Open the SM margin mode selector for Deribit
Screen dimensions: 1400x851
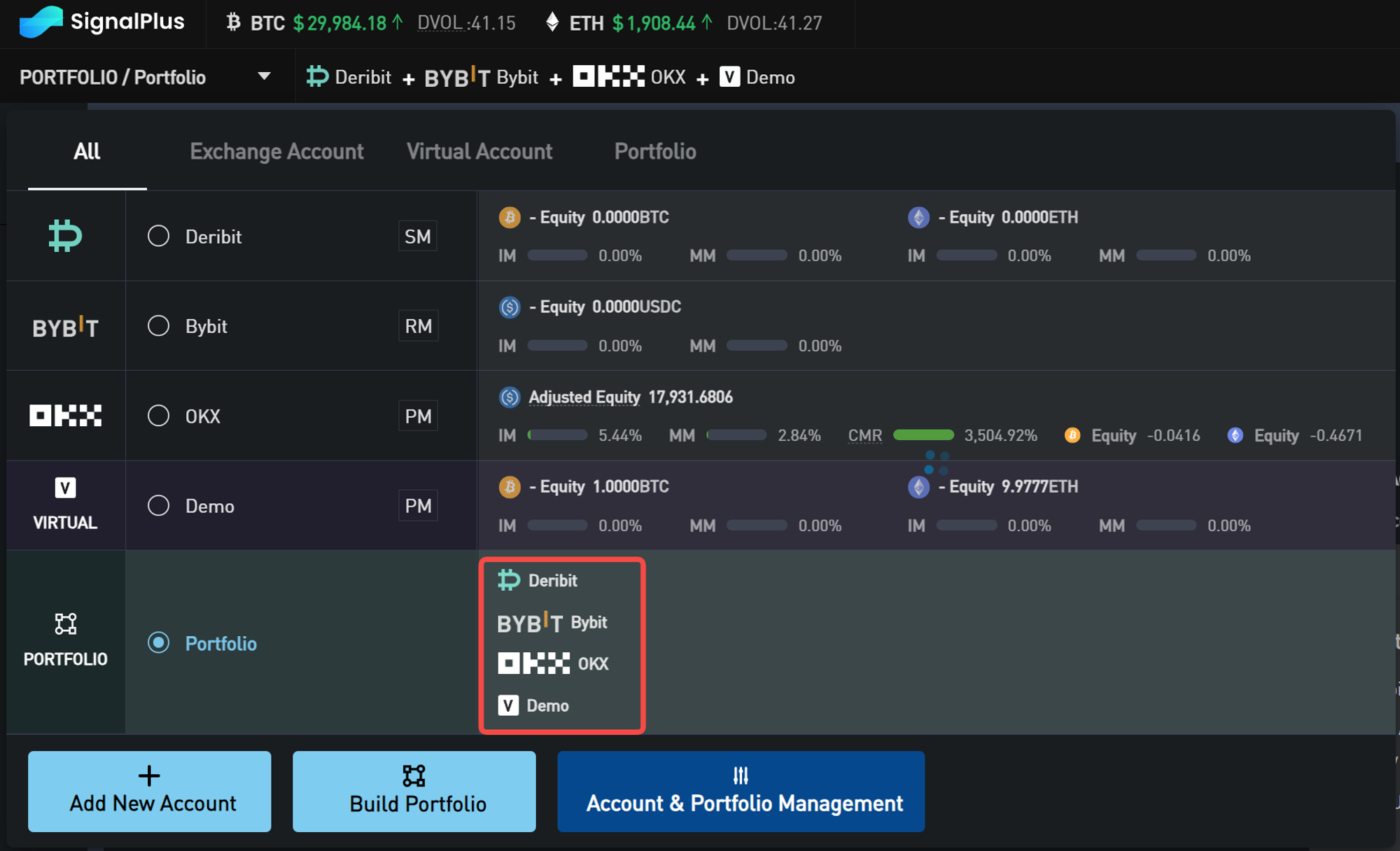pos(418,237)
